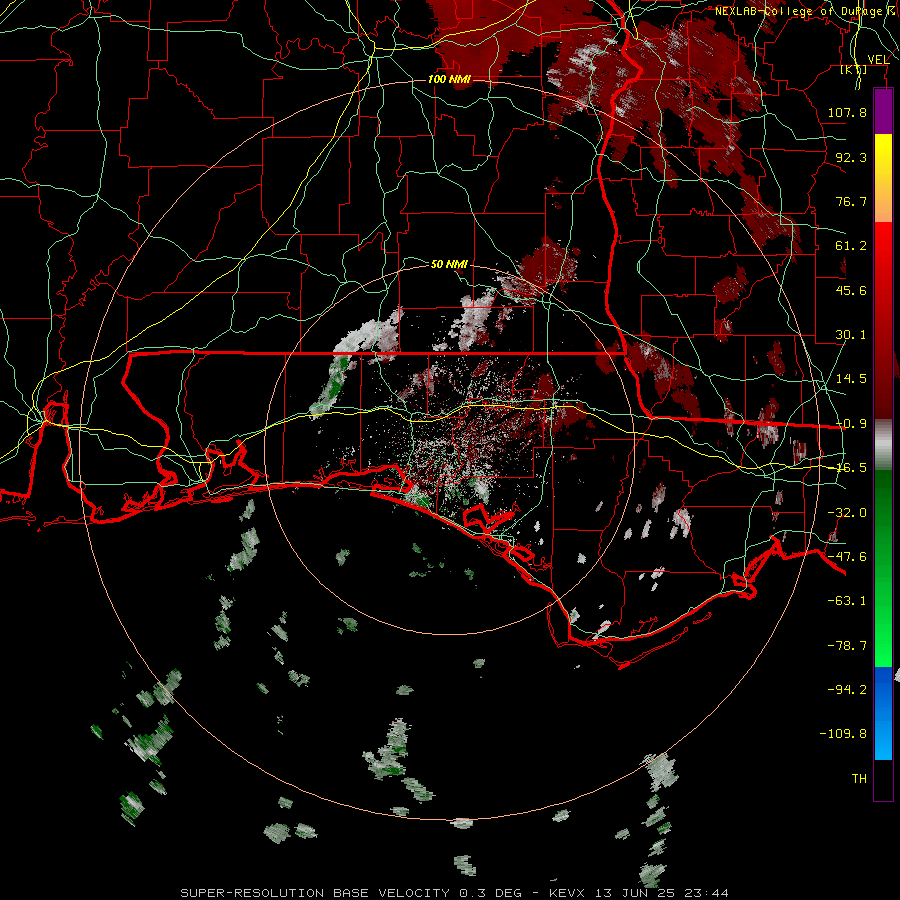Click the "[KT]" units label
Viewport: 900px width, 900px height.
(854, 70)
